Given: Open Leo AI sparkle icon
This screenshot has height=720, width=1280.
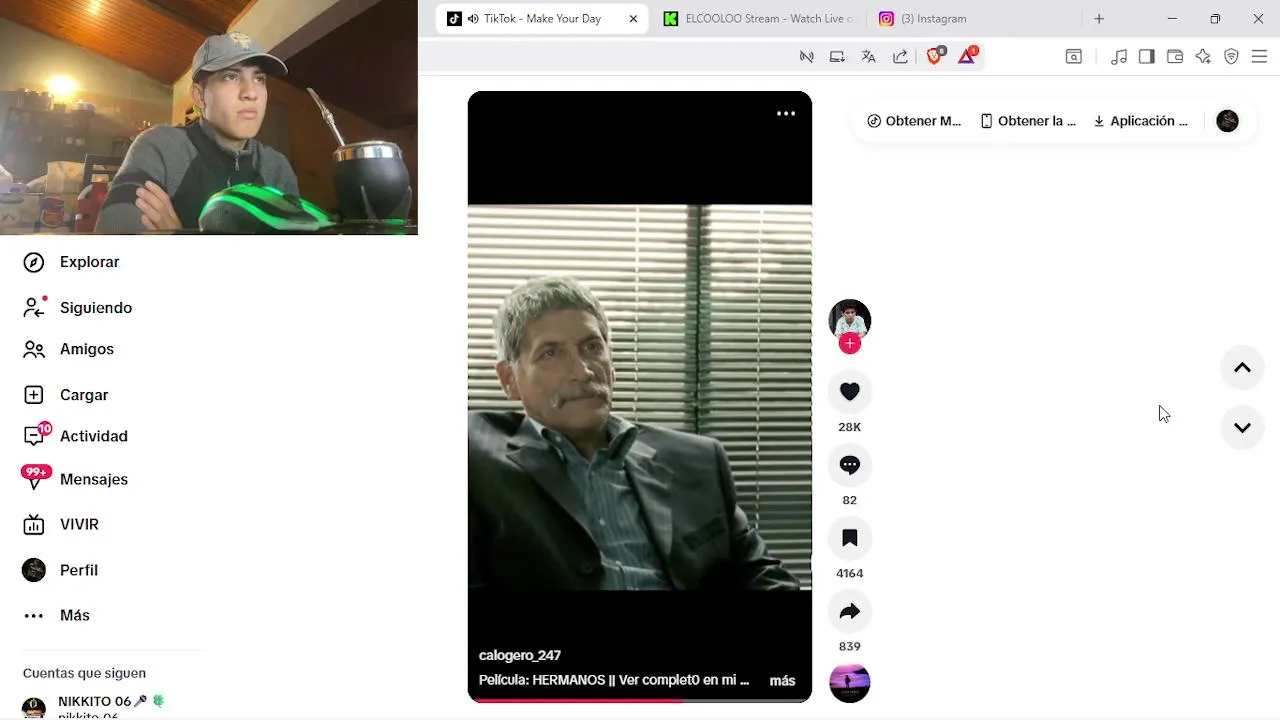Looking at the screenshot, I should 1203,57.
